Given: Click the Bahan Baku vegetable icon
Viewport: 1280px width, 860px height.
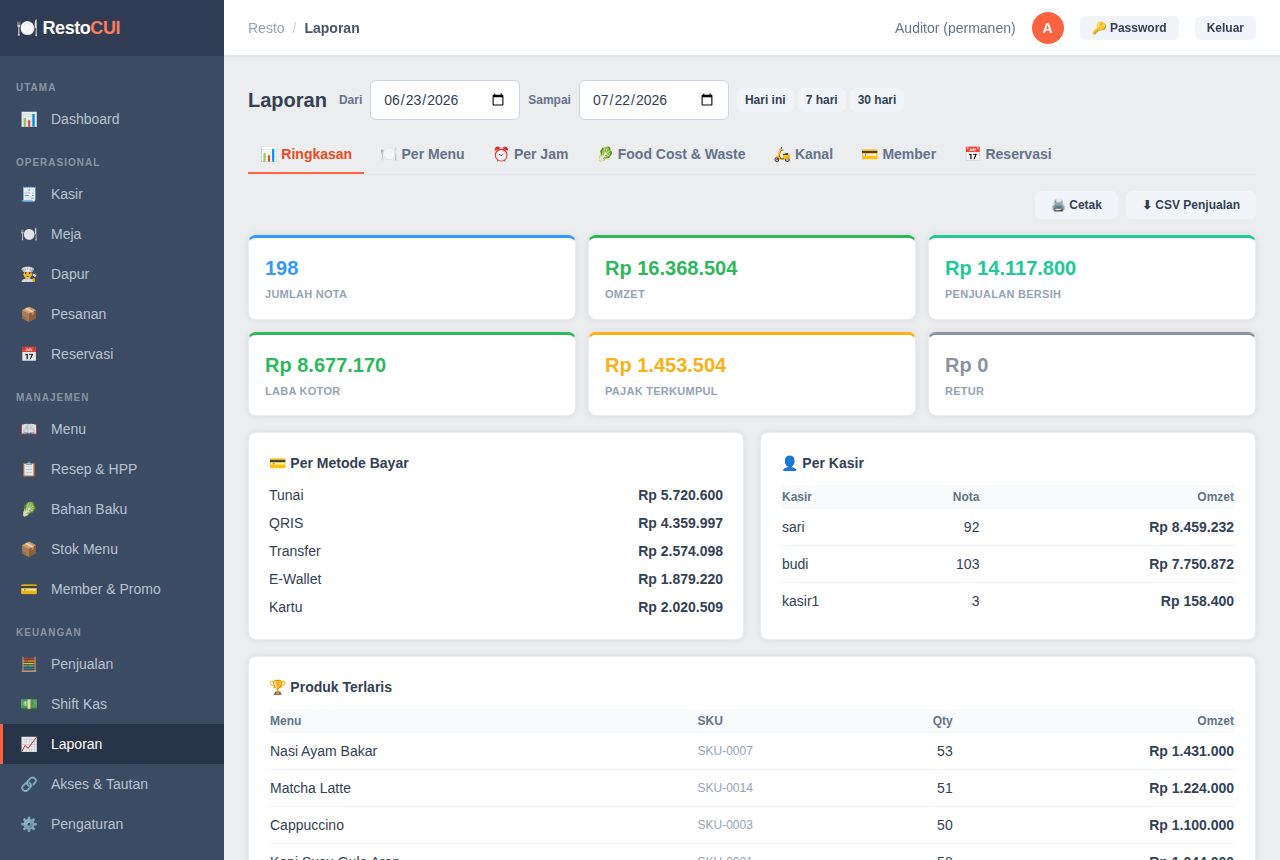Looking at the screenshot, I should tap(29, 509).
